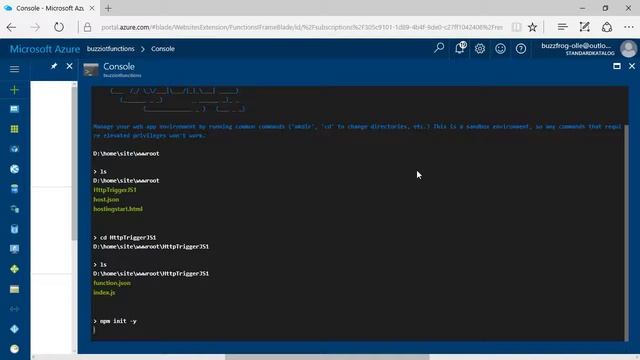This screenshot has height=360, width=640.
Task: Open the feedback smiley icon
Action: (500, 49)
